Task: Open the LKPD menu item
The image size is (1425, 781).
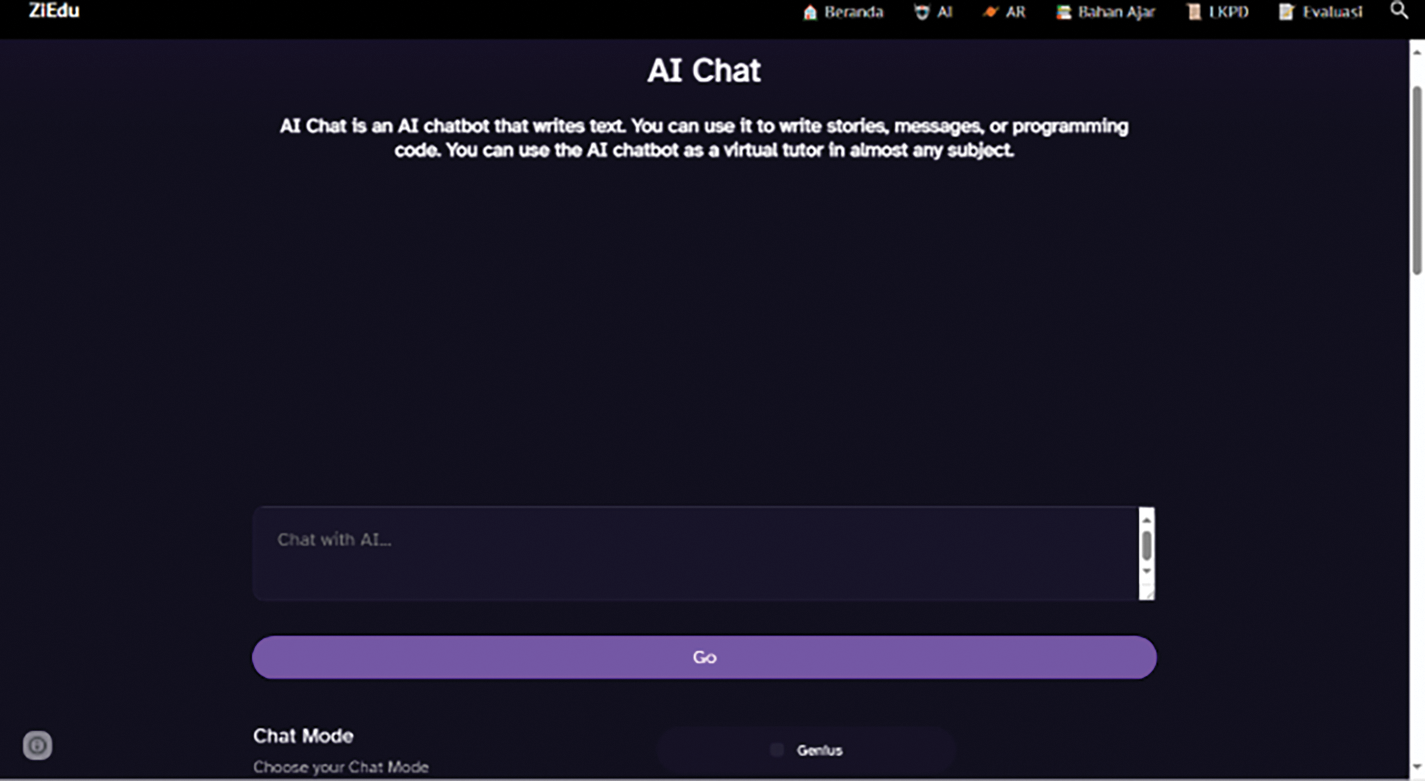Action: click(1217, 12)
